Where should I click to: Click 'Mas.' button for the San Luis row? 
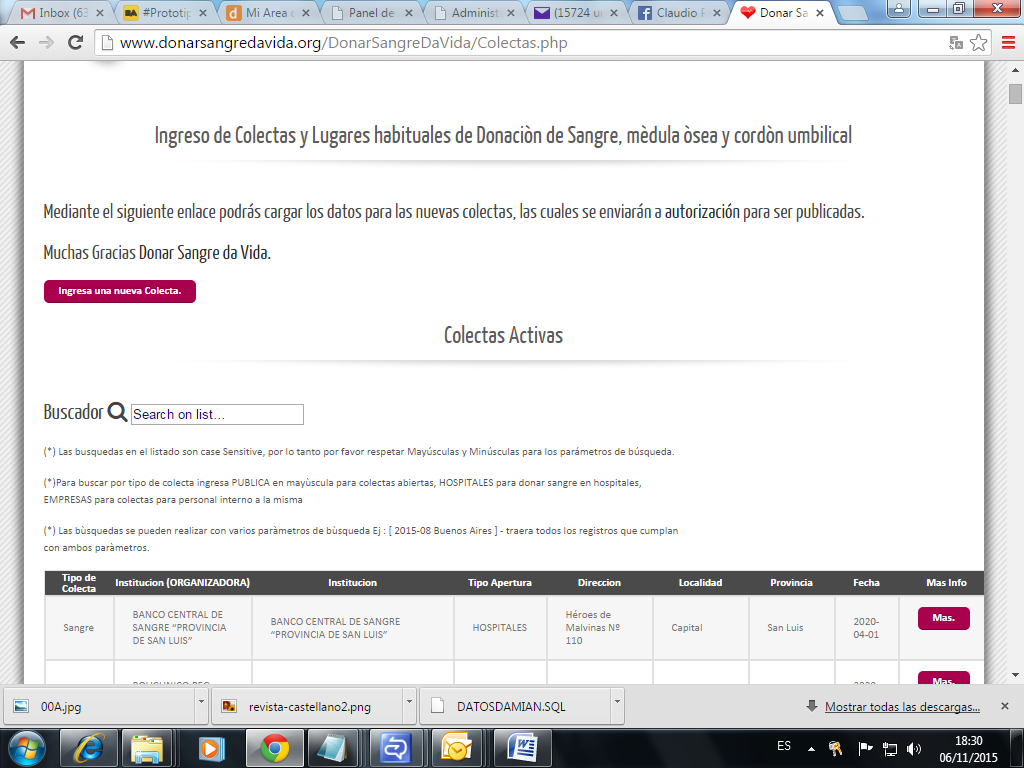pos(943,618)
